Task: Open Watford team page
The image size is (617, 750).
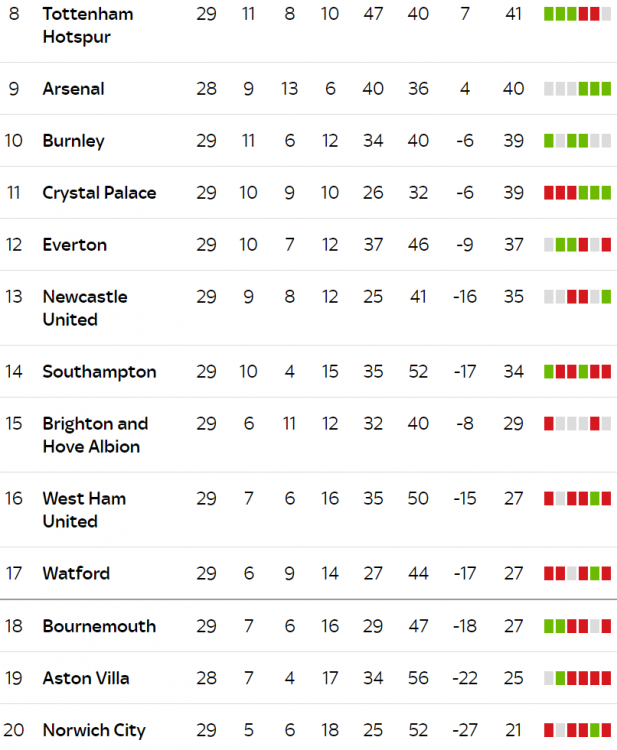Action: click(76, 574)
